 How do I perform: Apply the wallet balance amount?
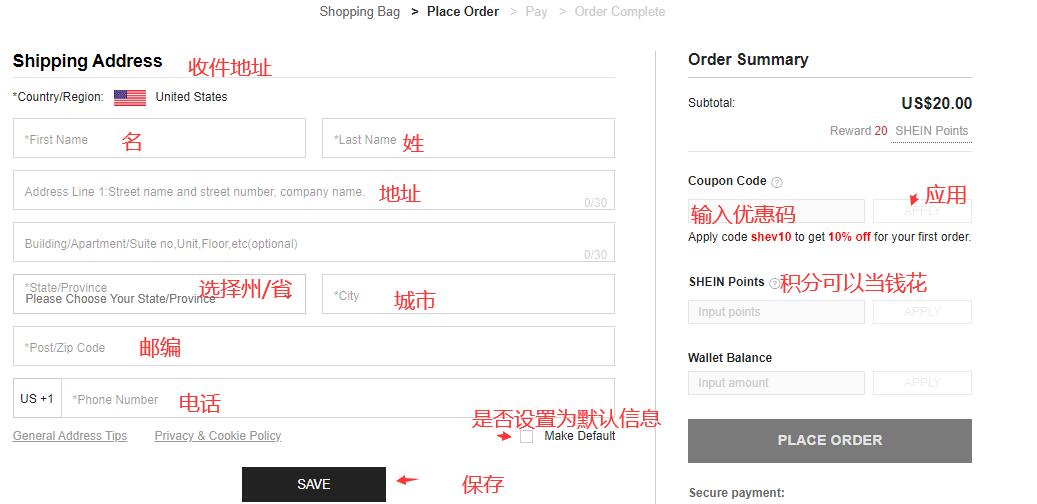[x=921, y=383]
